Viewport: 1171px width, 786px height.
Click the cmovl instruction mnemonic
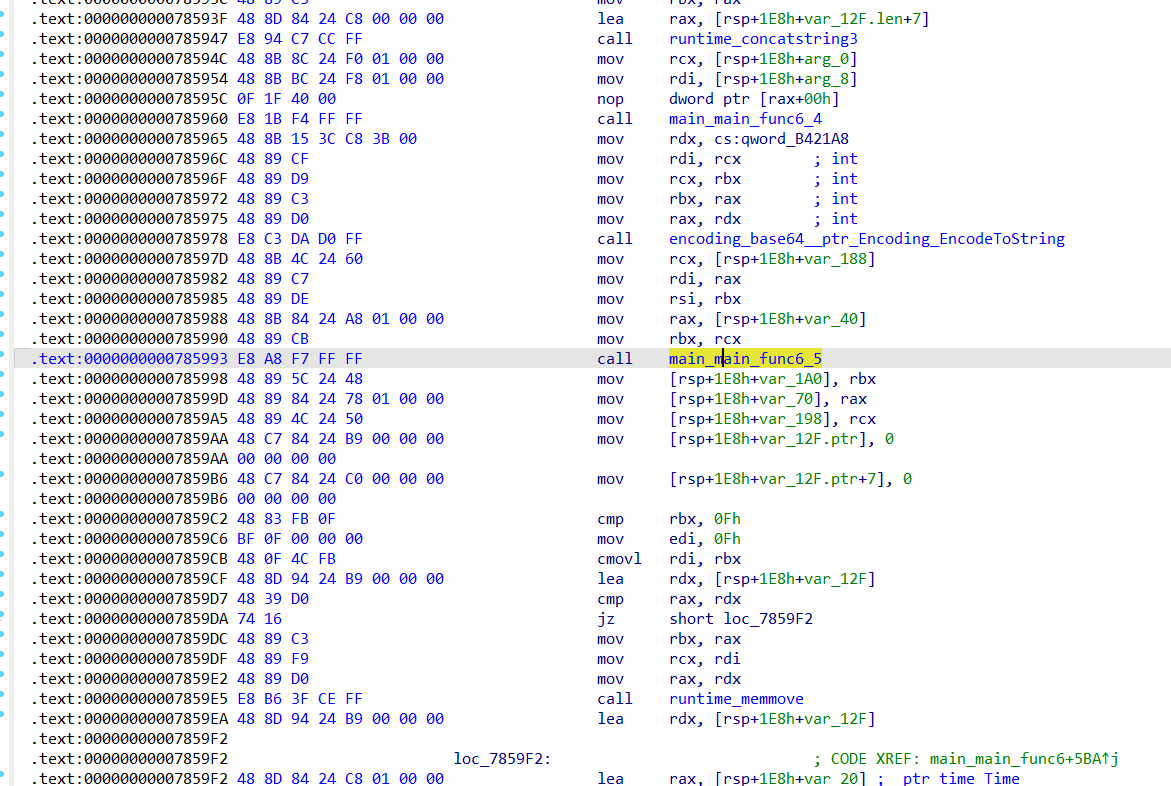click(619, 559)
